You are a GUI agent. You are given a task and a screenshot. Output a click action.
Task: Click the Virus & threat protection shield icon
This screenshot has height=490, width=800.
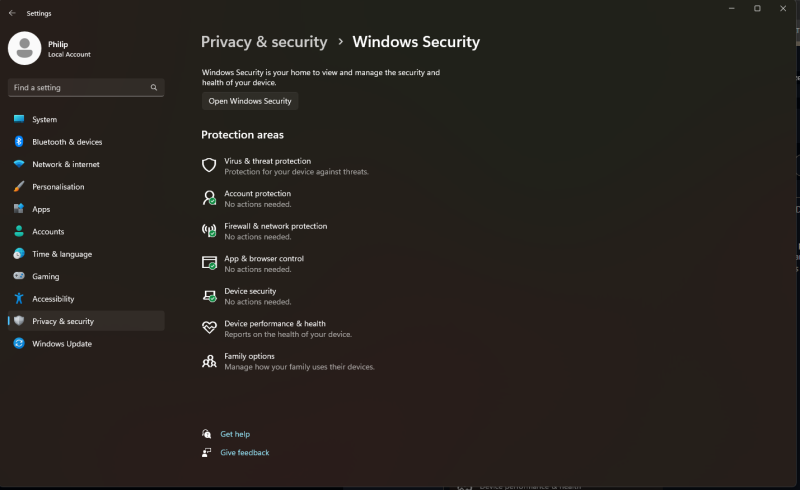coord(209,165)
